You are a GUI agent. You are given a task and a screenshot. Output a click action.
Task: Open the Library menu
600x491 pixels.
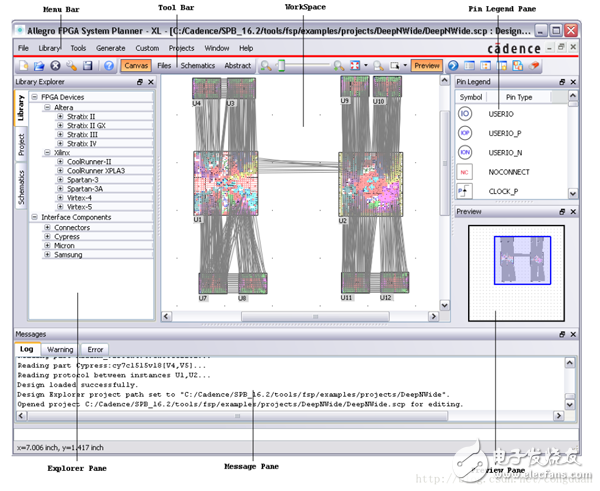(x=49, y=48)
